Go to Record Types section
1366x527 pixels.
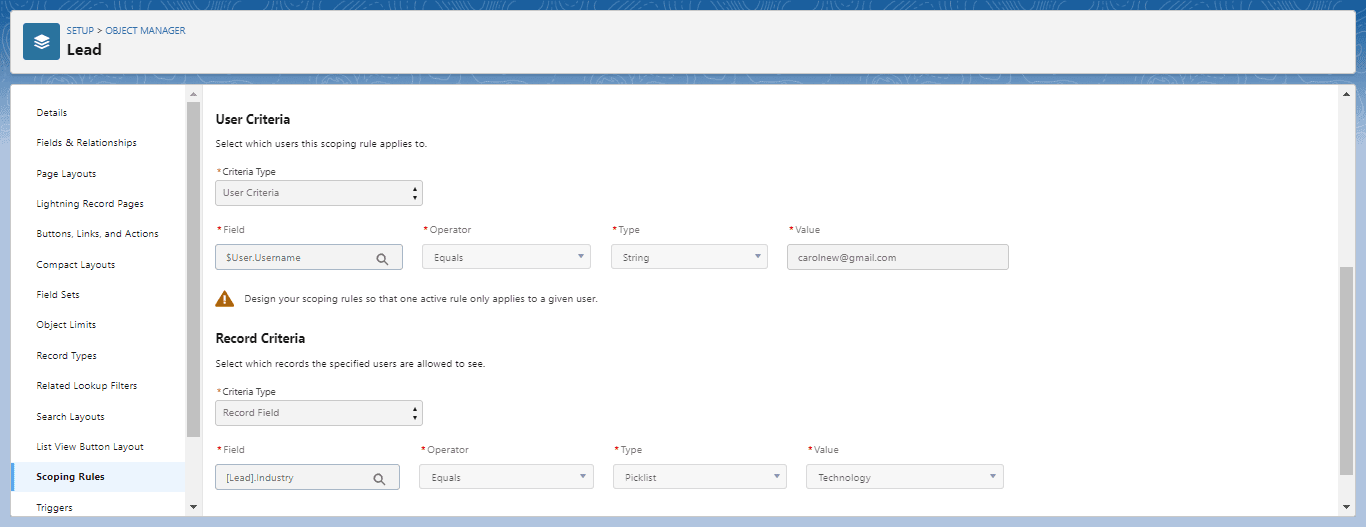66,356
